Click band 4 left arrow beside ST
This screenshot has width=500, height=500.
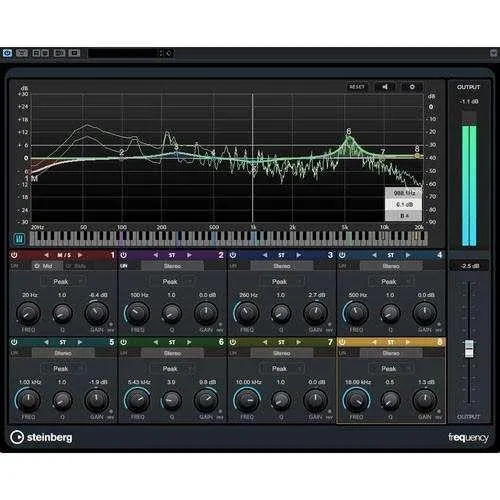coord(374,255)
